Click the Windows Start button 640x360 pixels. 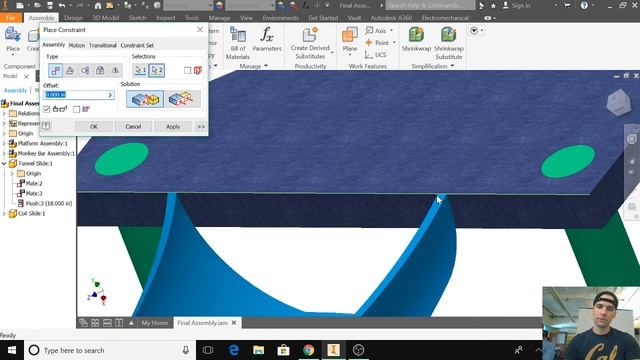tap(11, 350)
